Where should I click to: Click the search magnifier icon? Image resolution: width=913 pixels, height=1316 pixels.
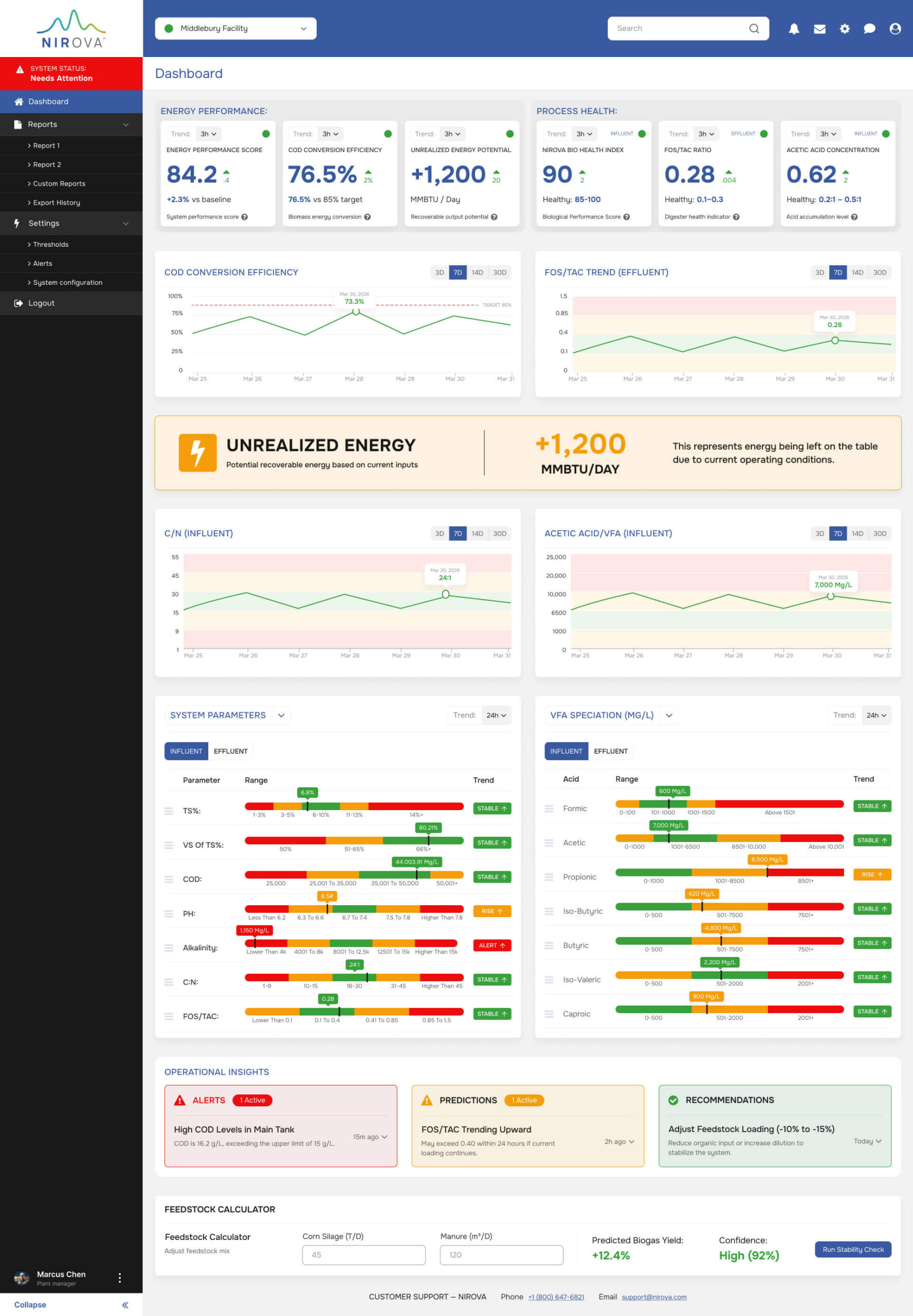pos(754,28)
